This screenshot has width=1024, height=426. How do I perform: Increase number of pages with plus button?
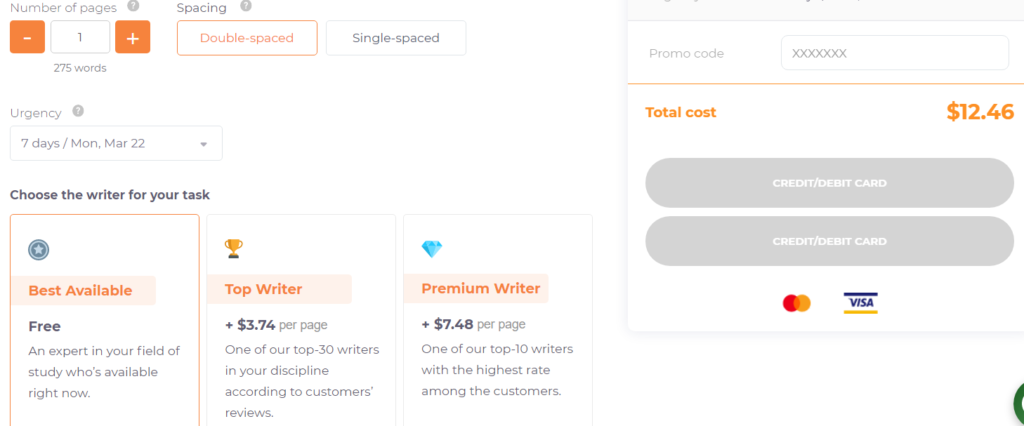[133, 37]
